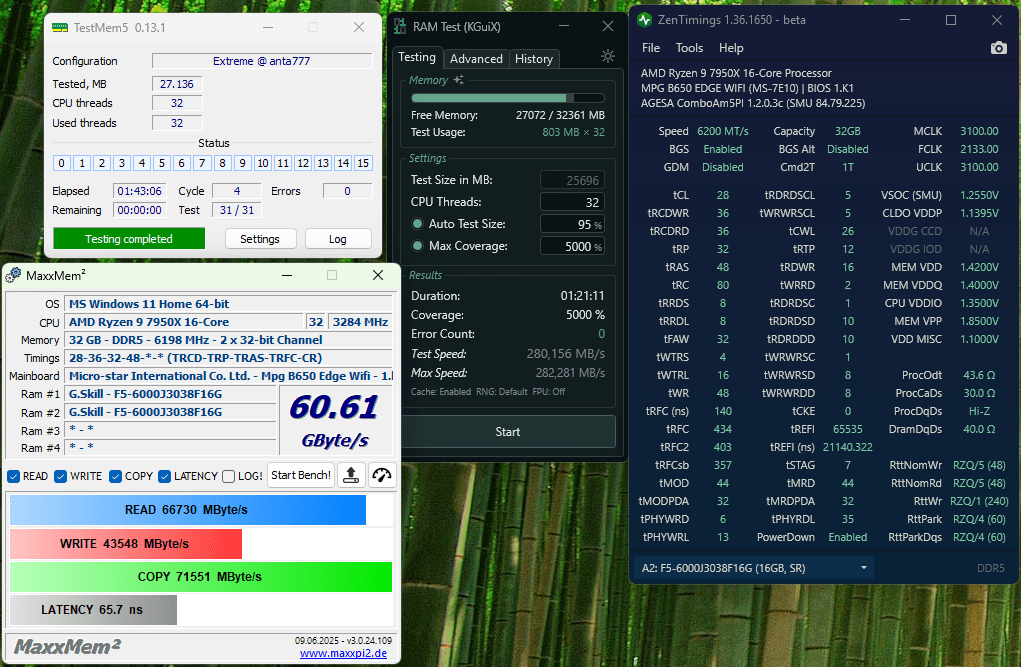This screenshot has width=1021, height=667.
Task: Click the Free Memory progress bar
Action: coord(508,98)
